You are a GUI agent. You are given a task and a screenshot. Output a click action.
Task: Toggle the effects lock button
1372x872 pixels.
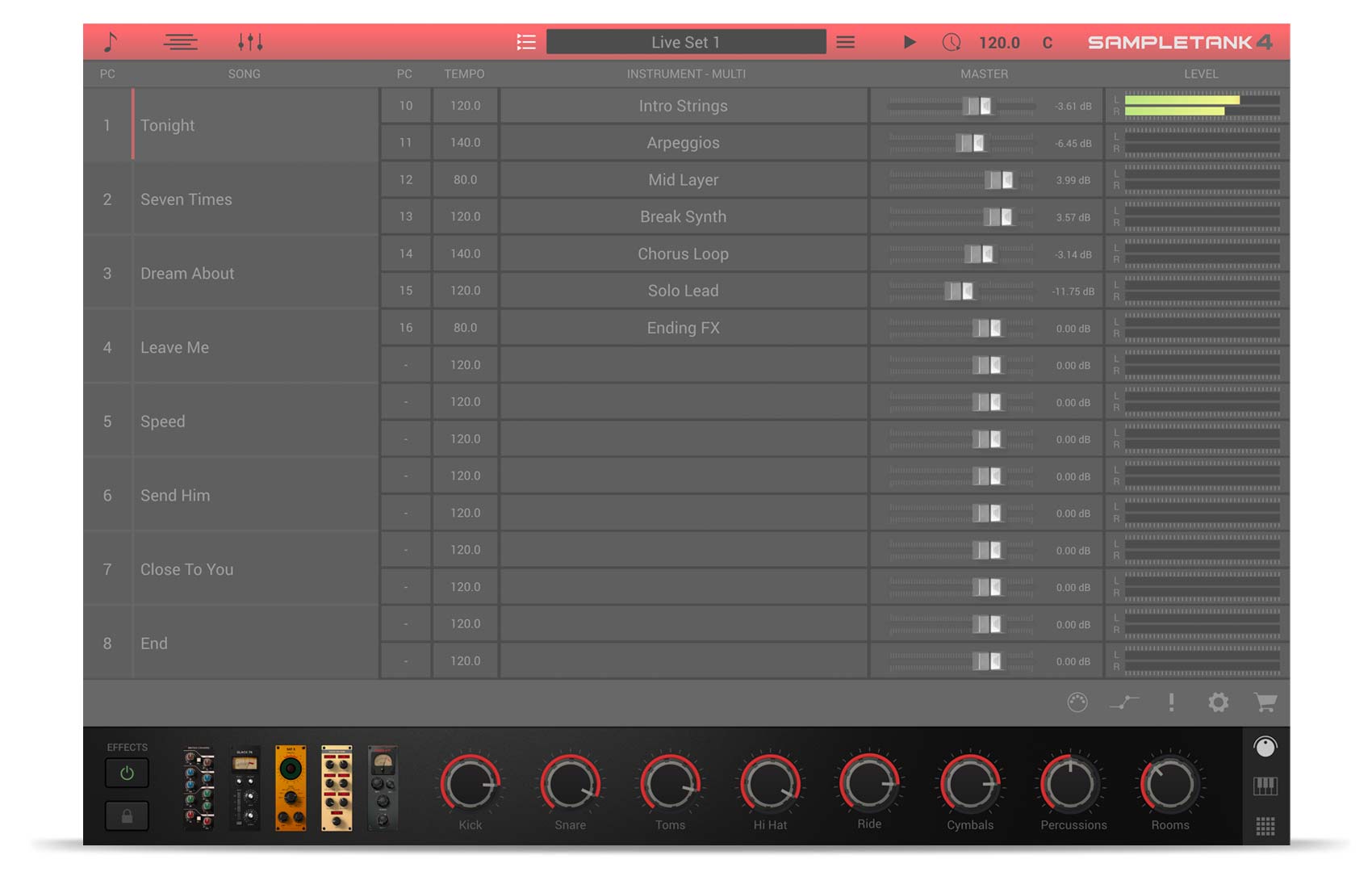click(x=127, y=816)
